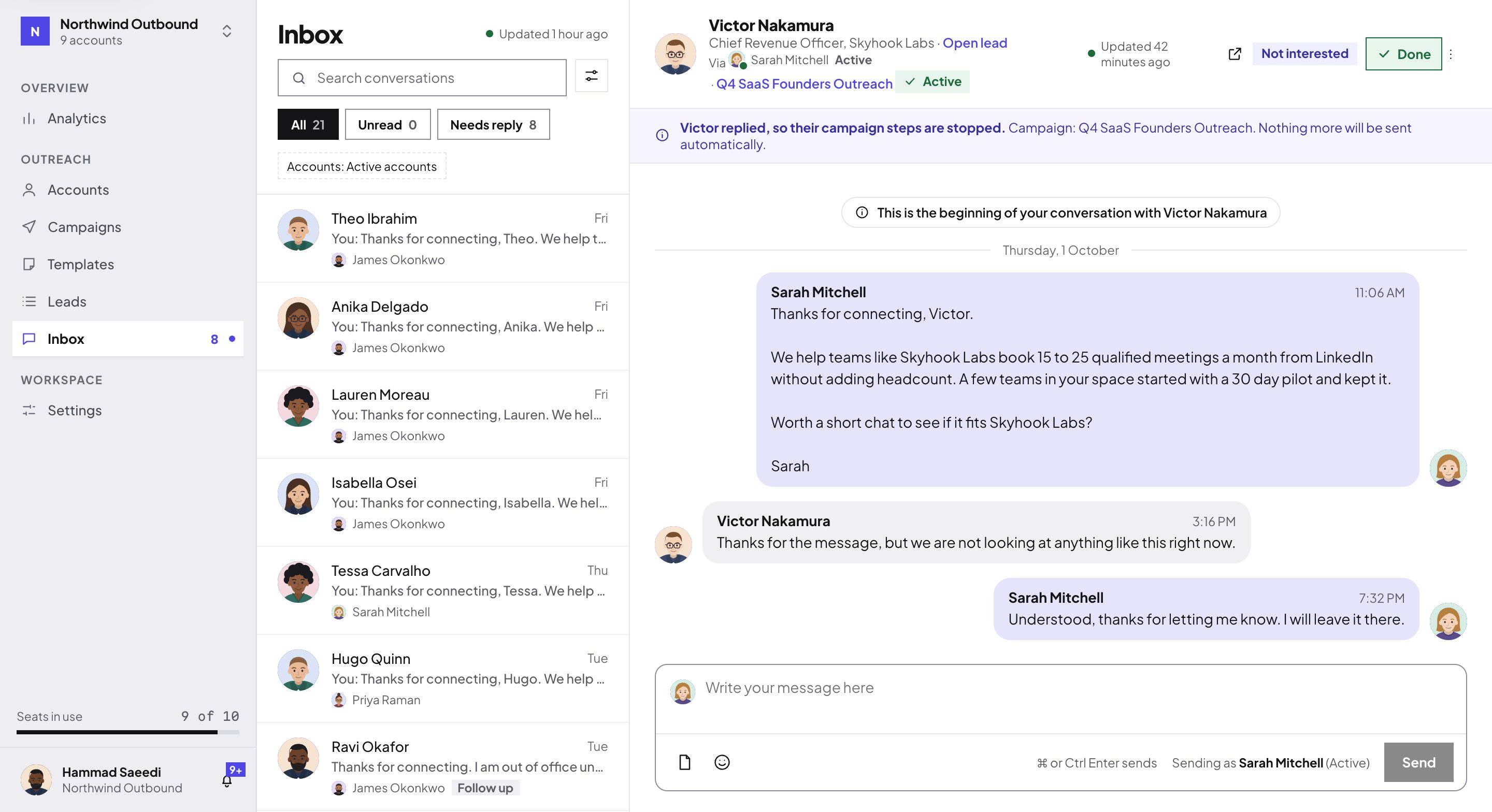
Task: Open workspace Settings
Action: click(127, 411)
